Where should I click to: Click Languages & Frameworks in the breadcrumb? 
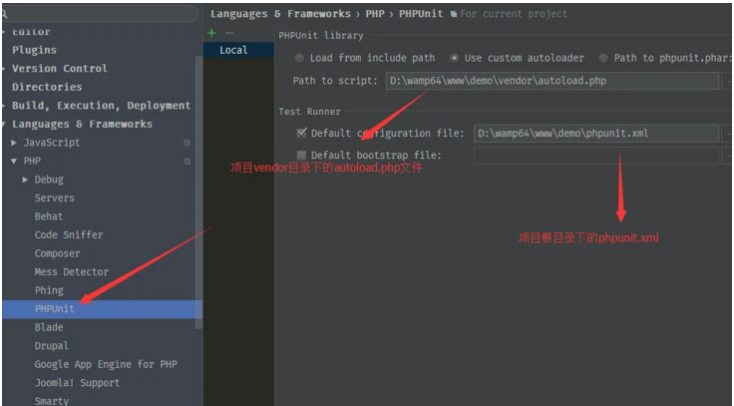280,14
